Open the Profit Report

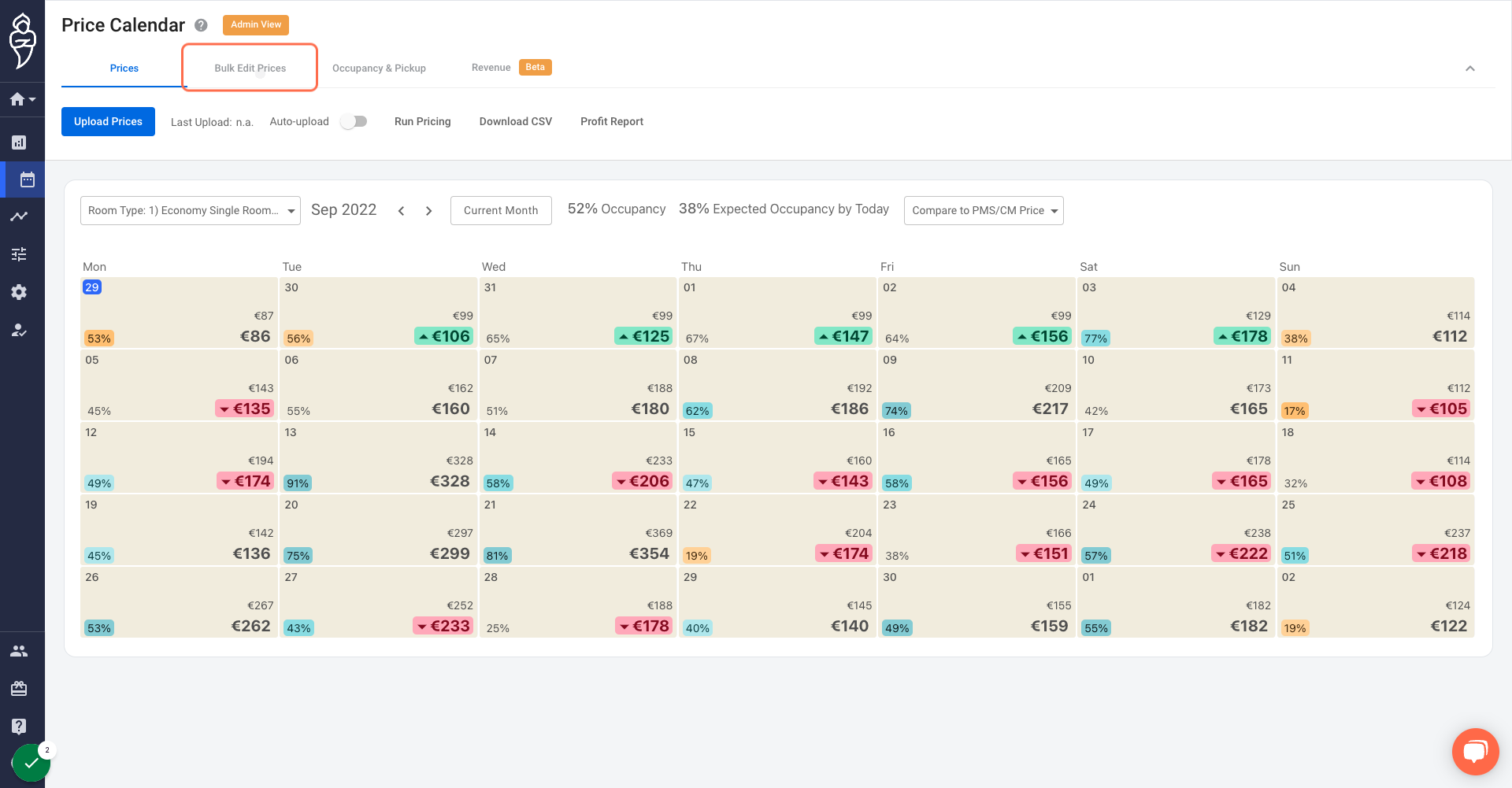coord(612,121)
